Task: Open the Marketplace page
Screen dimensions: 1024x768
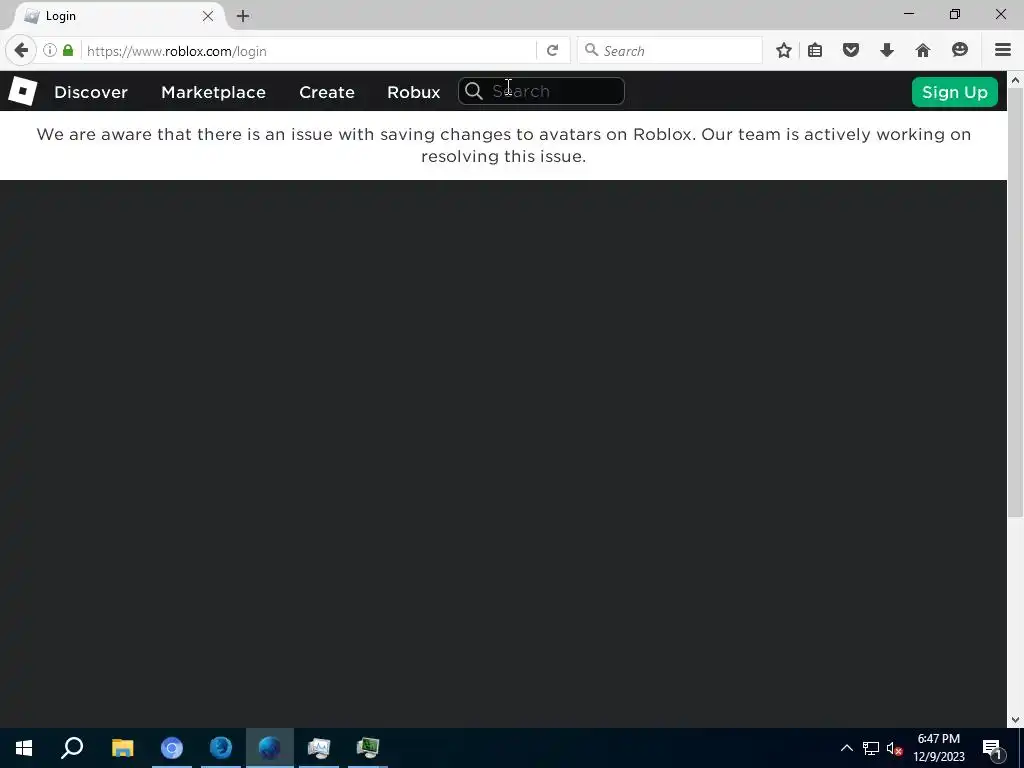Action: (x=213, y=92)
